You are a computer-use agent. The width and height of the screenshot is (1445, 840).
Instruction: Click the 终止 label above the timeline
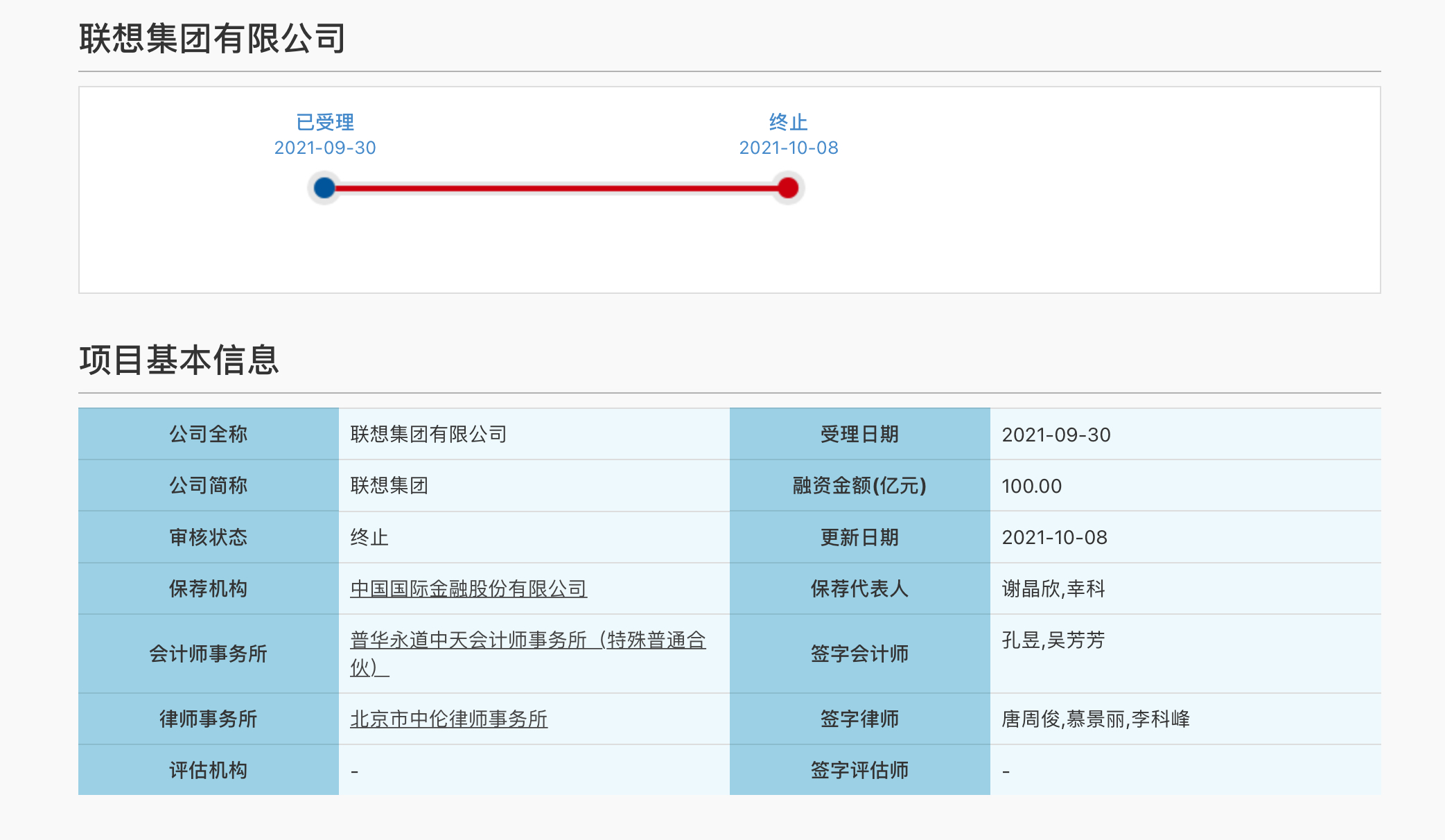pos(788,122)
